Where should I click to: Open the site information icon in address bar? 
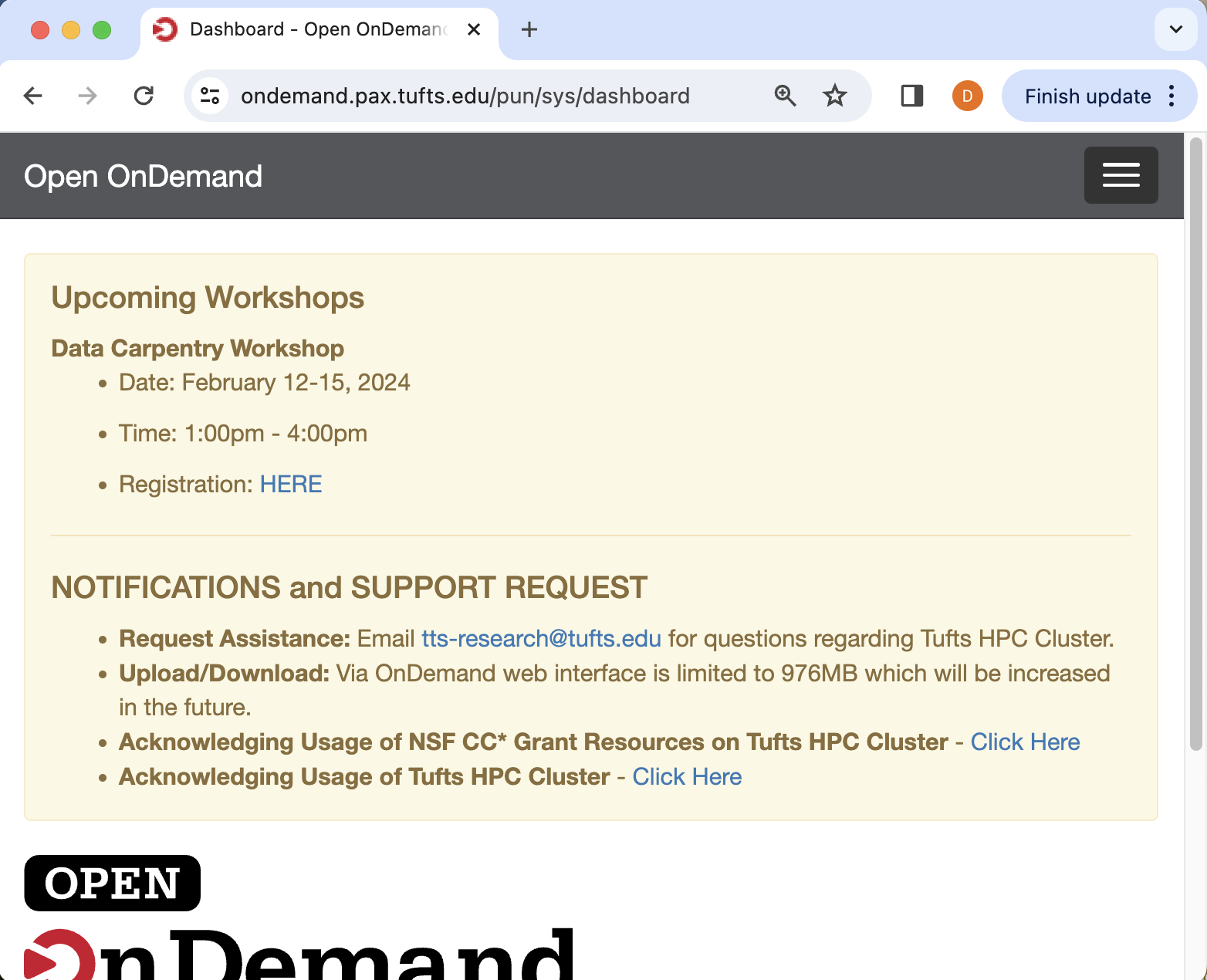210,96
